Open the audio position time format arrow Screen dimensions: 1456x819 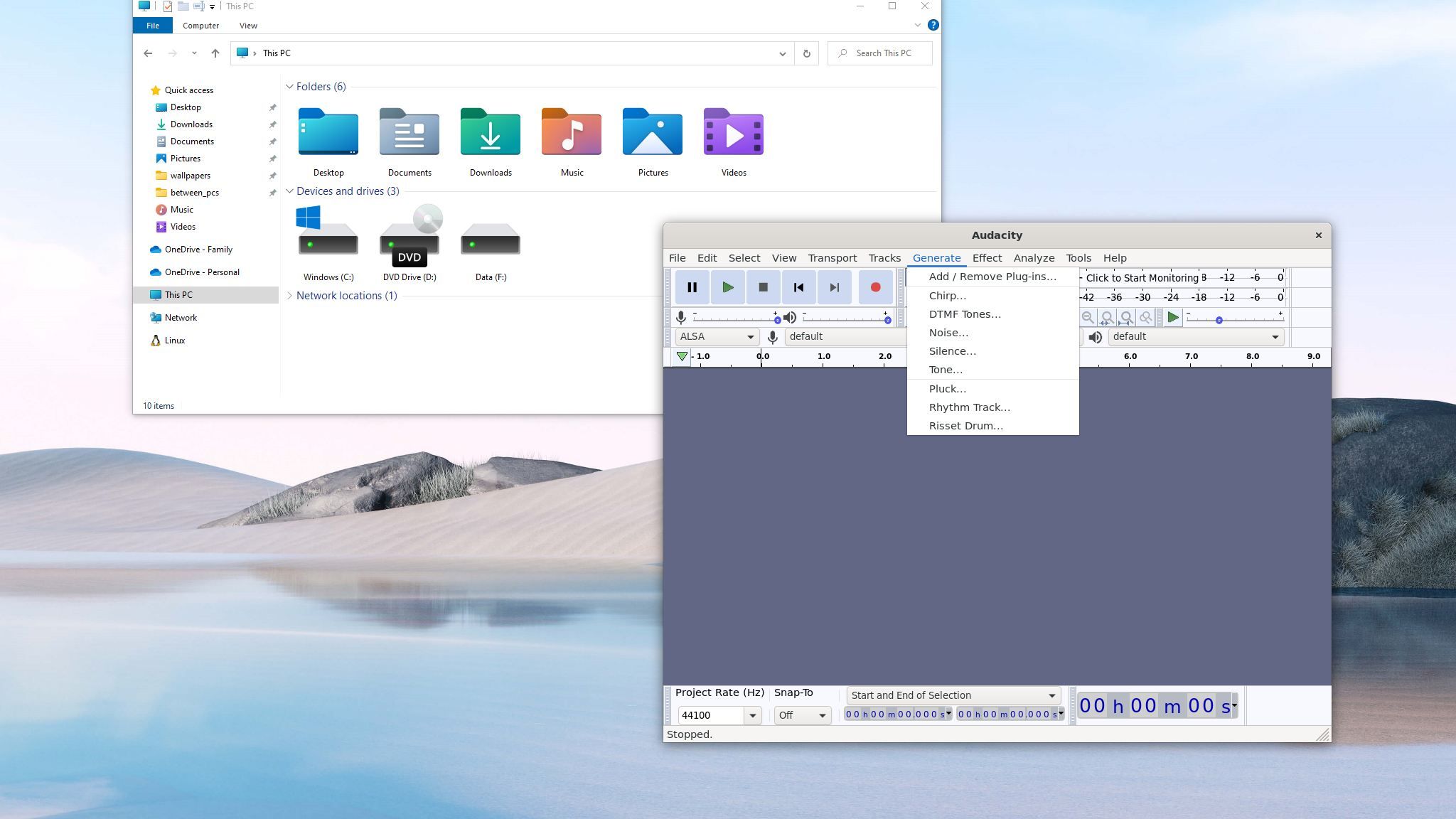coord(1234,706)
